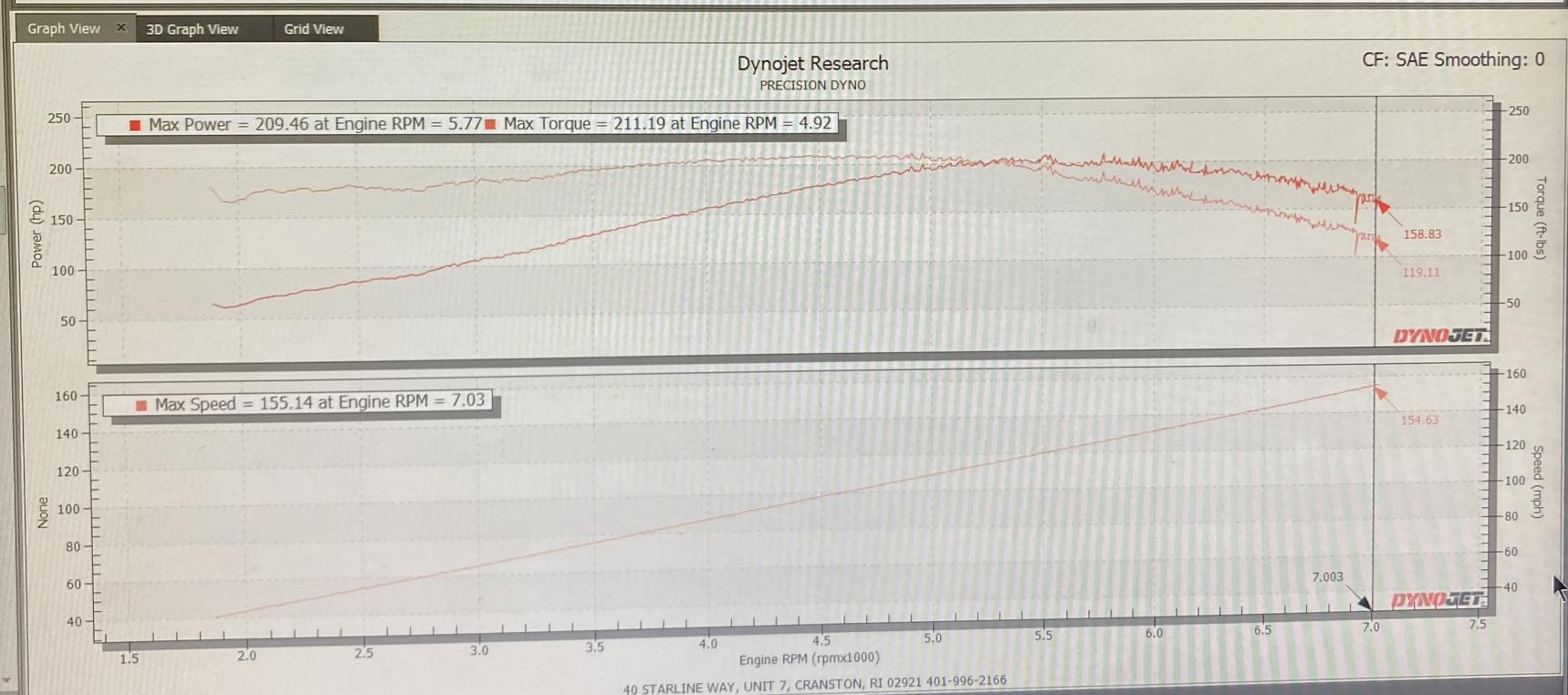Click the Dynojet Research graph title

(812, 63)
